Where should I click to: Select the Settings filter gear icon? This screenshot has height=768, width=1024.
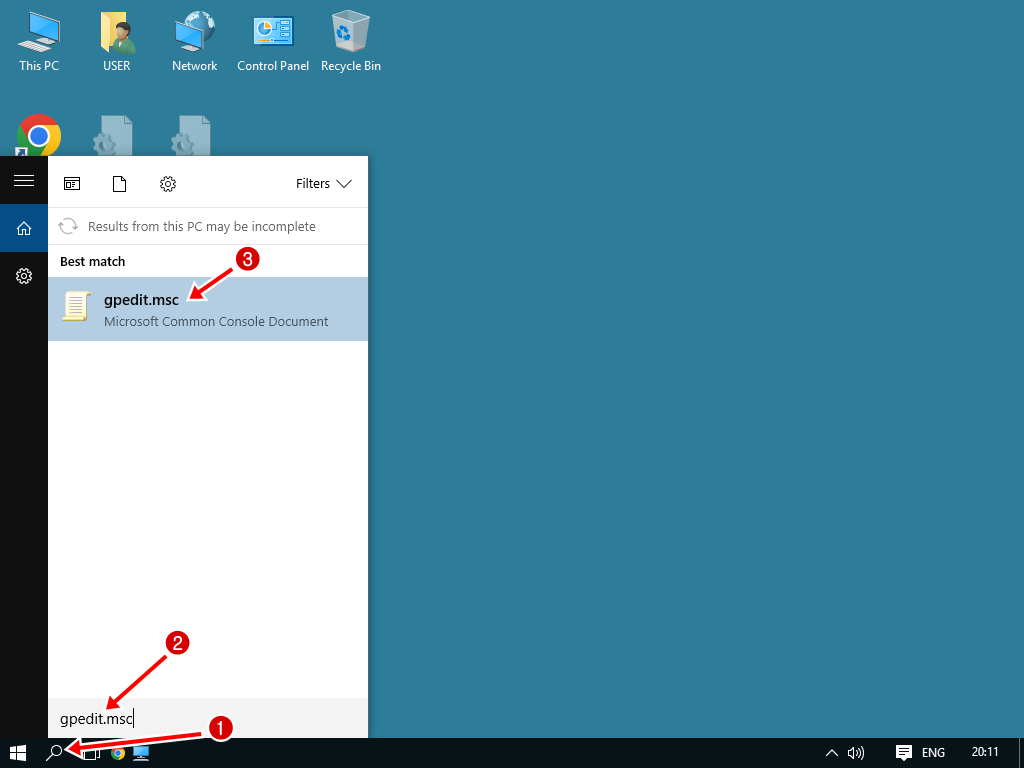click(168, 184)
